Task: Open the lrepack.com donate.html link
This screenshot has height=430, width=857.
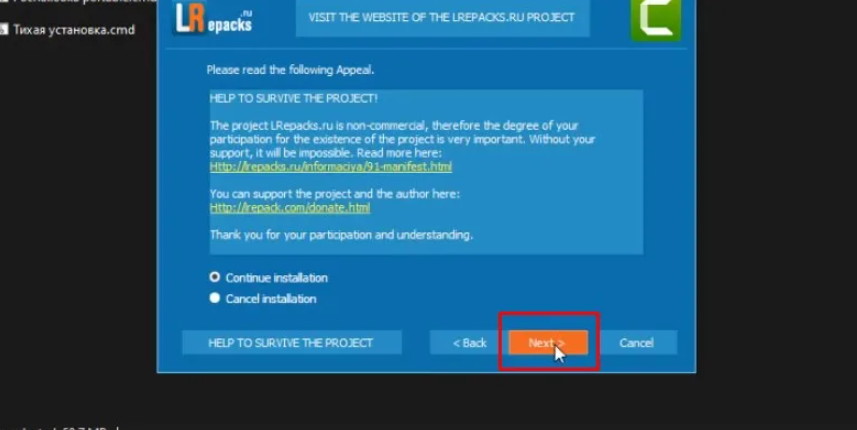Action: (290, 208)
